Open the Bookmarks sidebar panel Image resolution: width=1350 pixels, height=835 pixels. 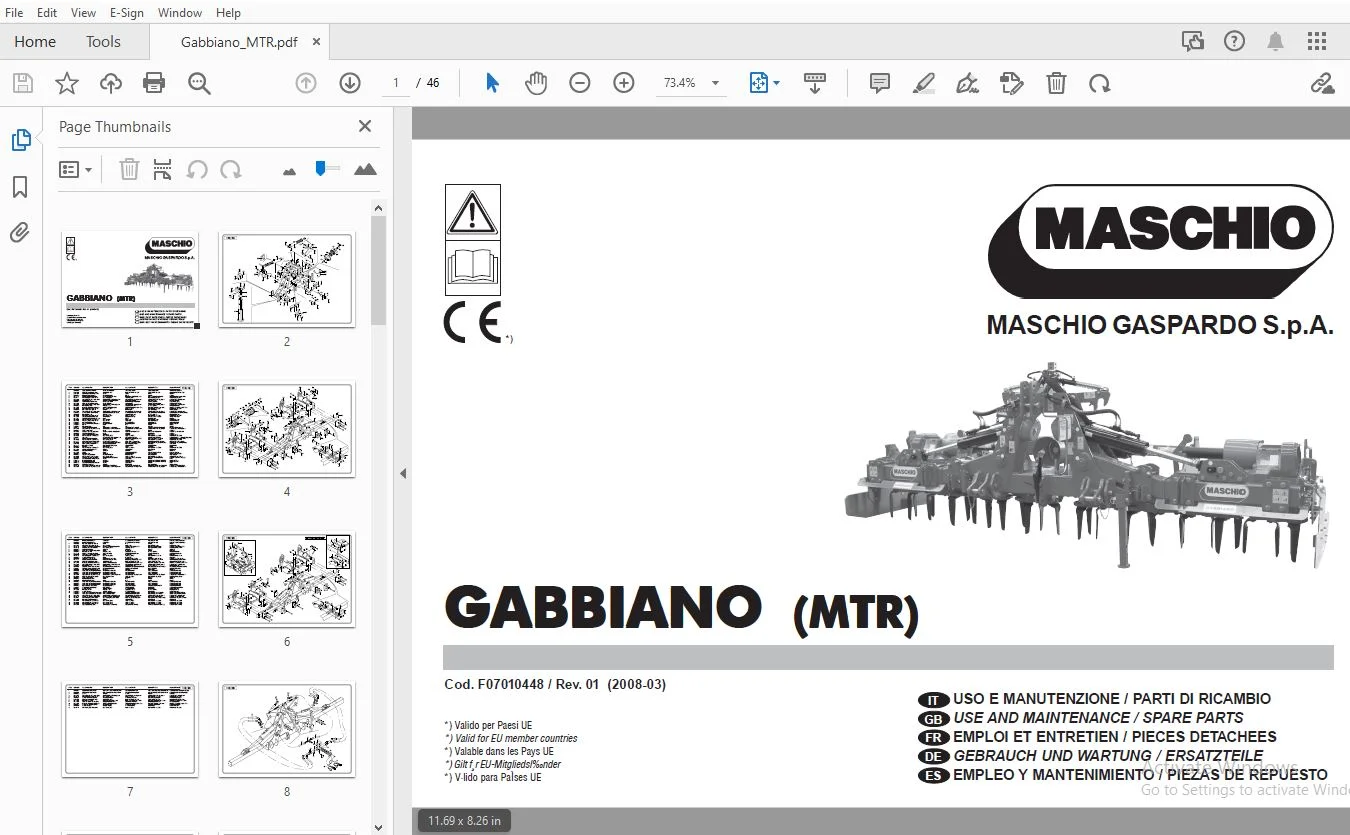[x=20, y=187]
